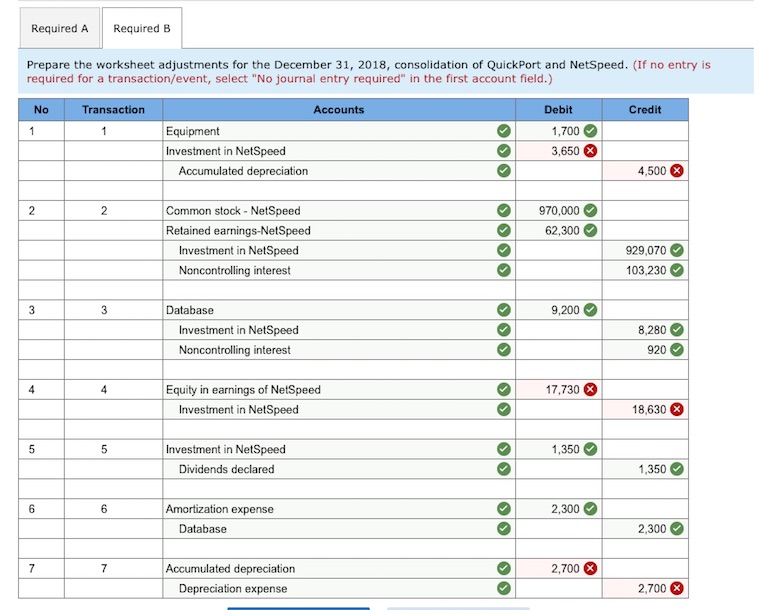759x610 pixels.
Task: Click green check in Common stock - NetSpeed row
Action: pyautogui.click(x=504, y=211)
